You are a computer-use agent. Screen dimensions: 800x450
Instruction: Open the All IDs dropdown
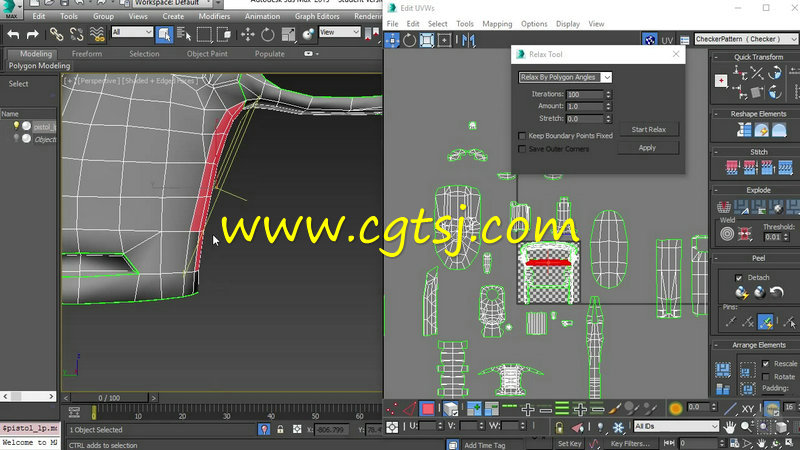(x=677, y=426)
